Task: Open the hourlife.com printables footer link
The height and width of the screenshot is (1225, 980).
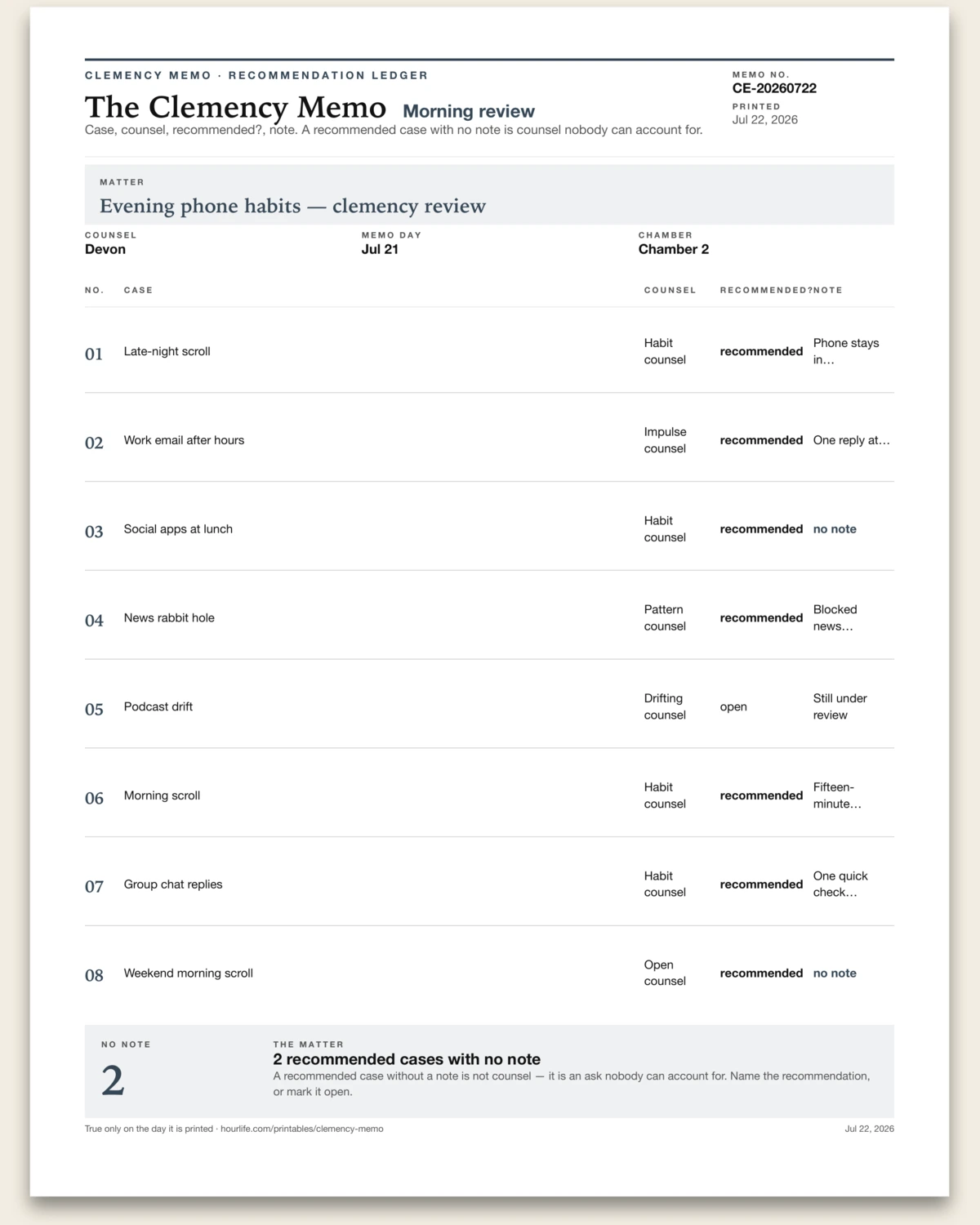Action: (301, 1129)
